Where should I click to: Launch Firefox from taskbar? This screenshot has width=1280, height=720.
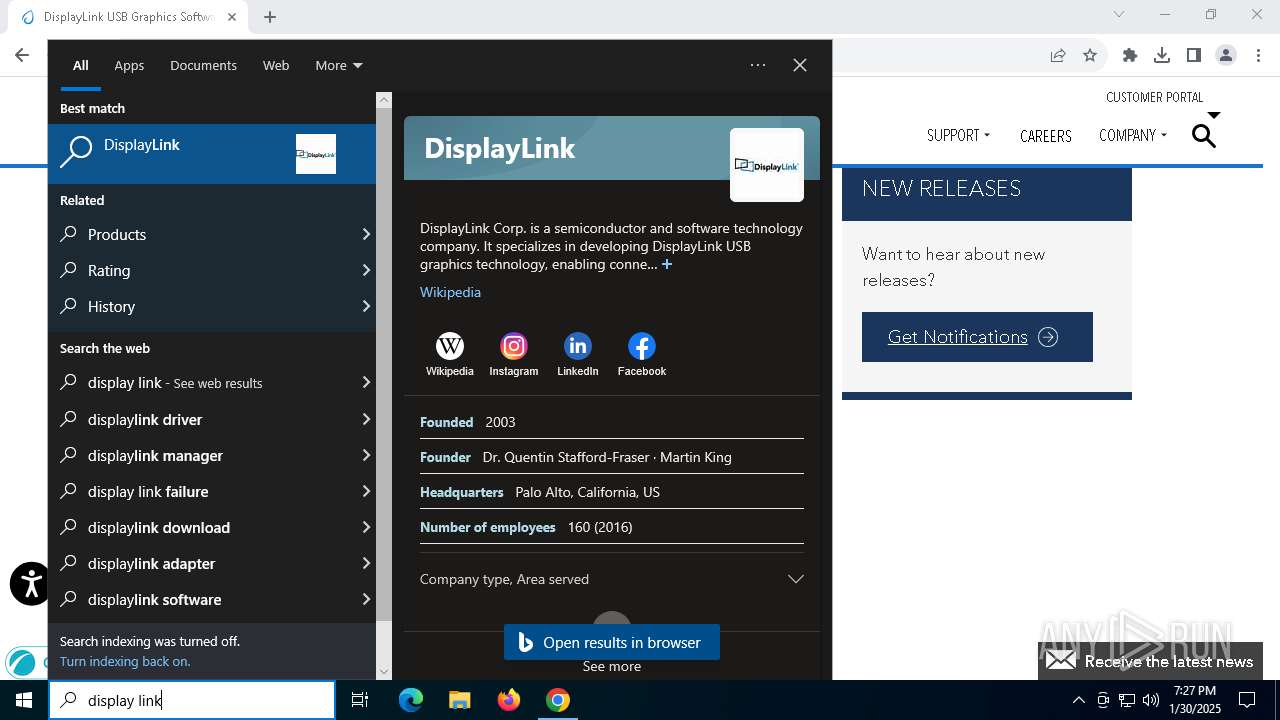509,700
